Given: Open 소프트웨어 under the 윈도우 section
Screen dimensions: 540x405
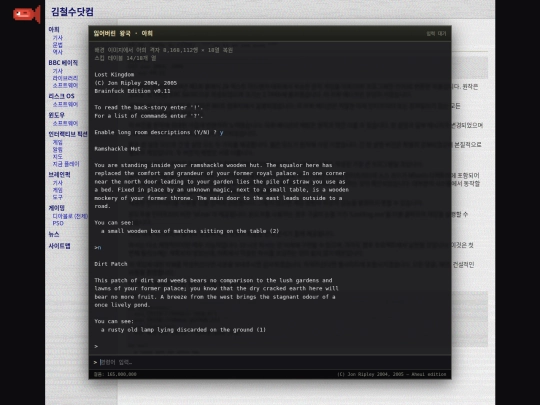Looking at the screenshot, I should (65, 123).
